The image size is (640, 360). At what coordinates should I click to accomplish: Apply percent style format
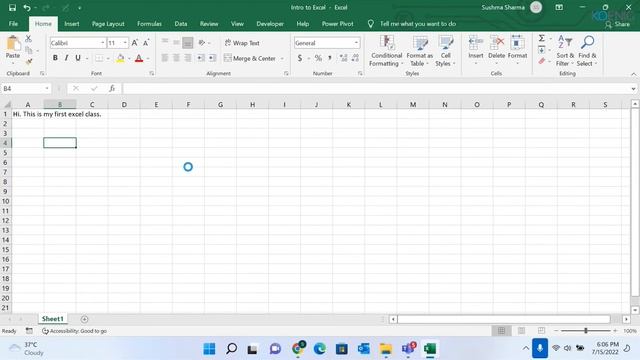318,58
